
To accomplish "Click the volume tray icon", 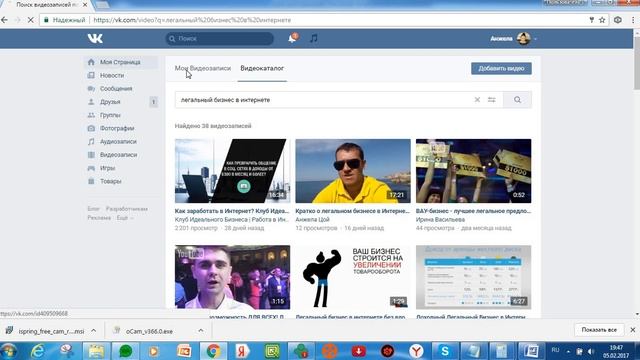I will pos(591,351).
